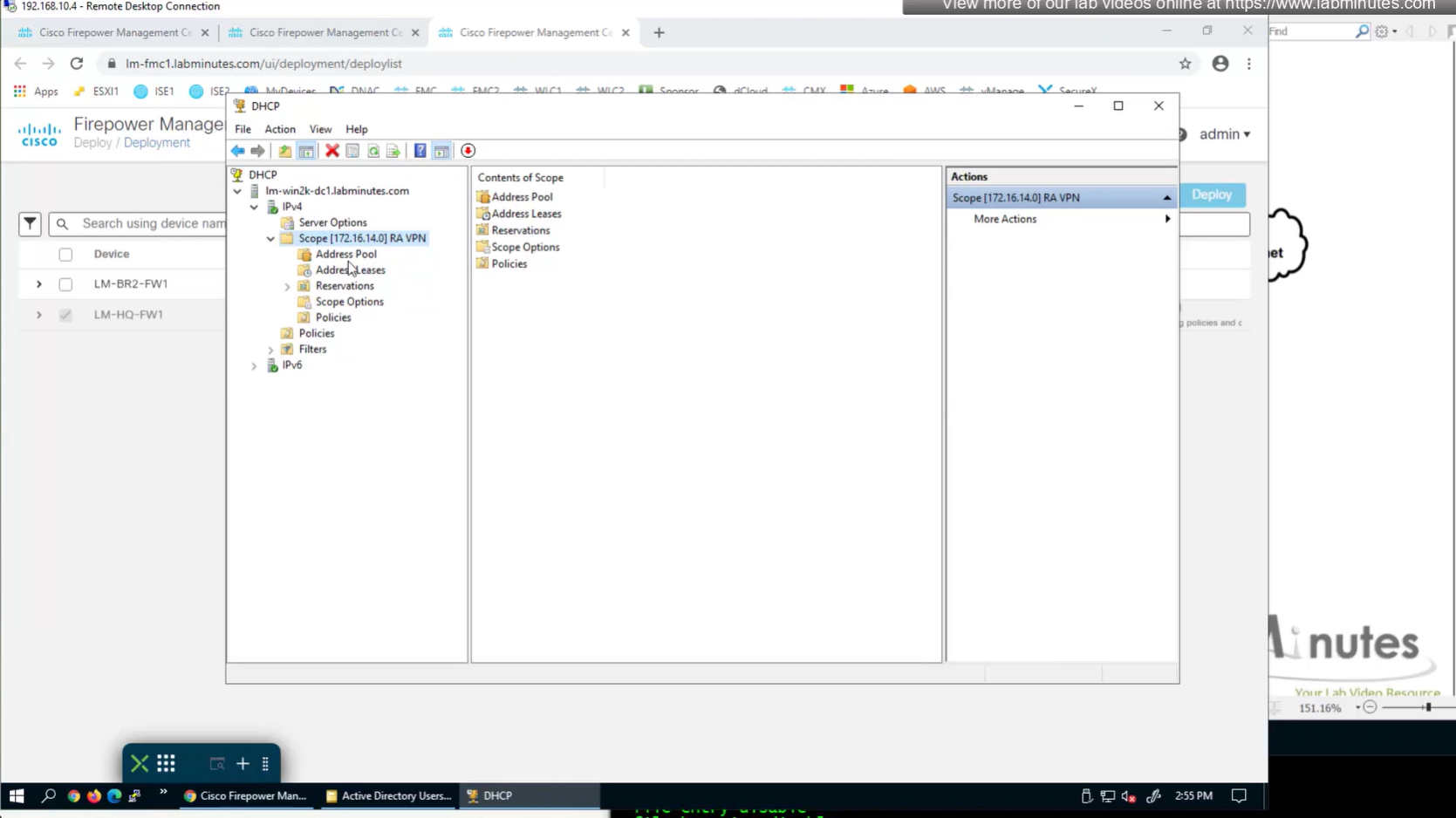Click the Properties toolbar icon
Screen dimensions: 1456x818
pyautogui.click(x=352, y=151)
